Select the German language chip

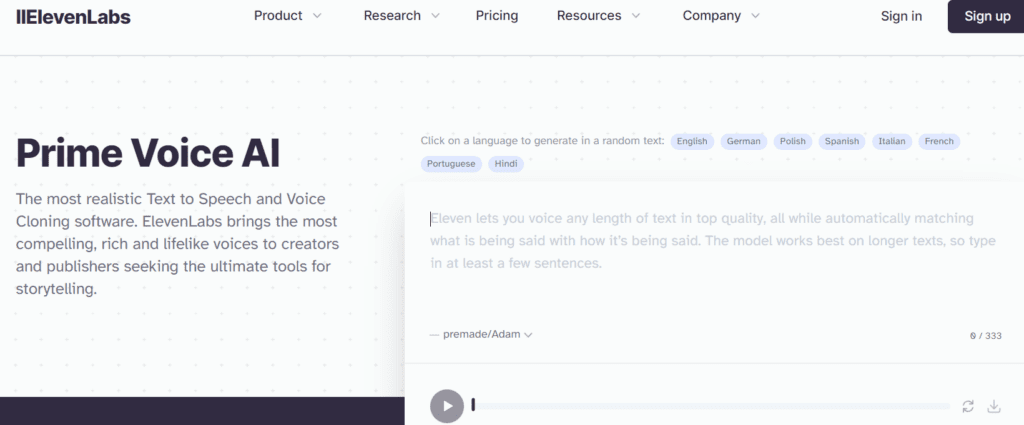[x=743, y=141]
